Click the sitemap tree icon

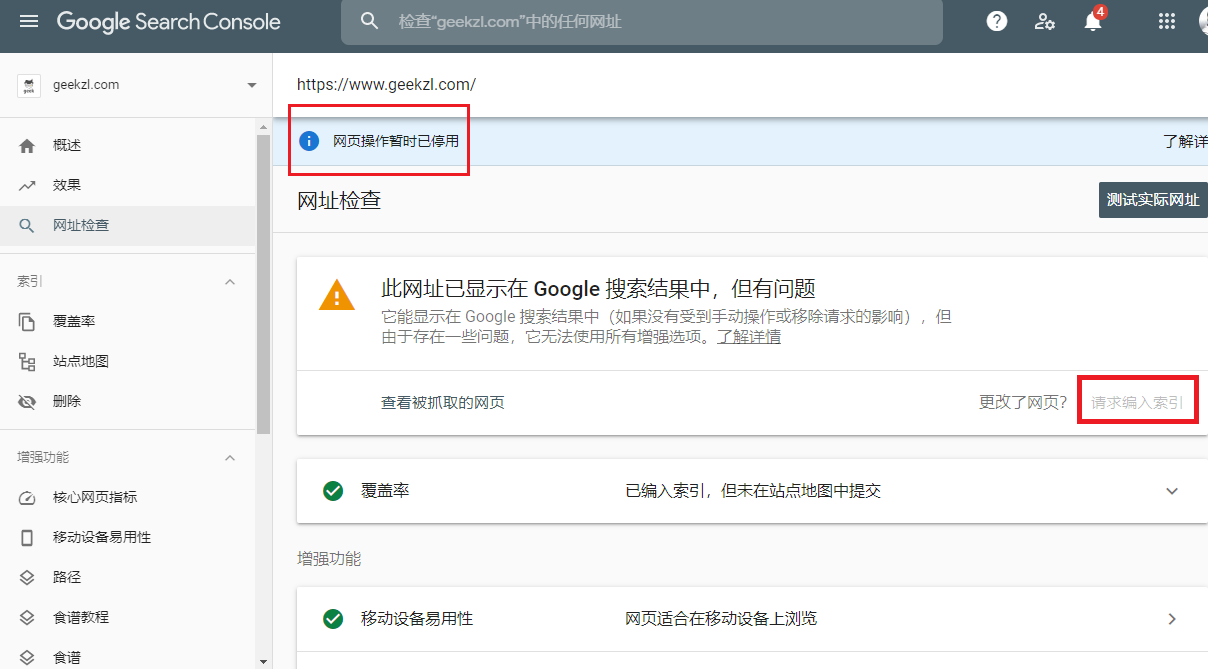(x=28, y=362)
